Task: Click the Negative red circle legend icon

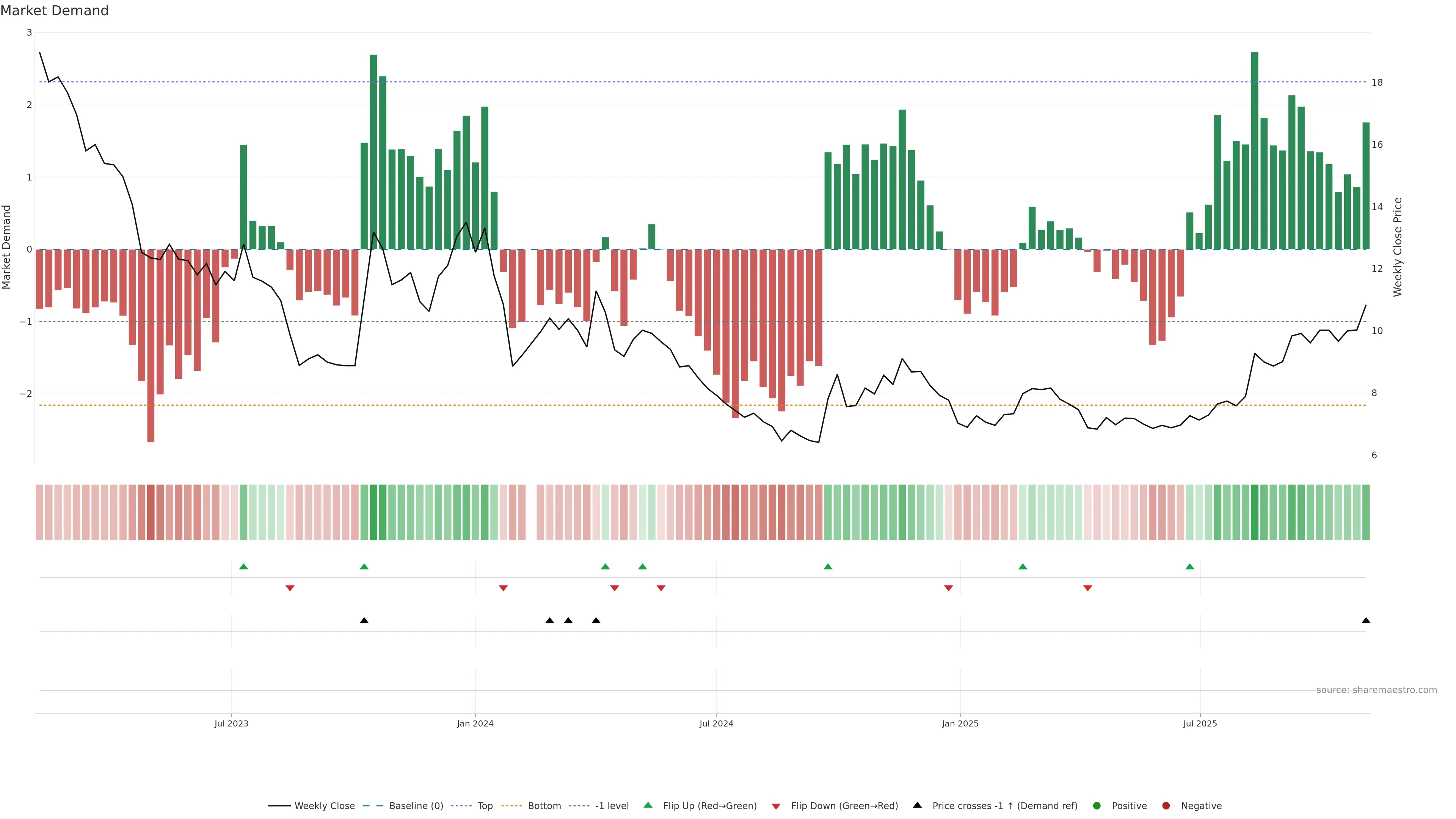Action: tap(1166, 805)
